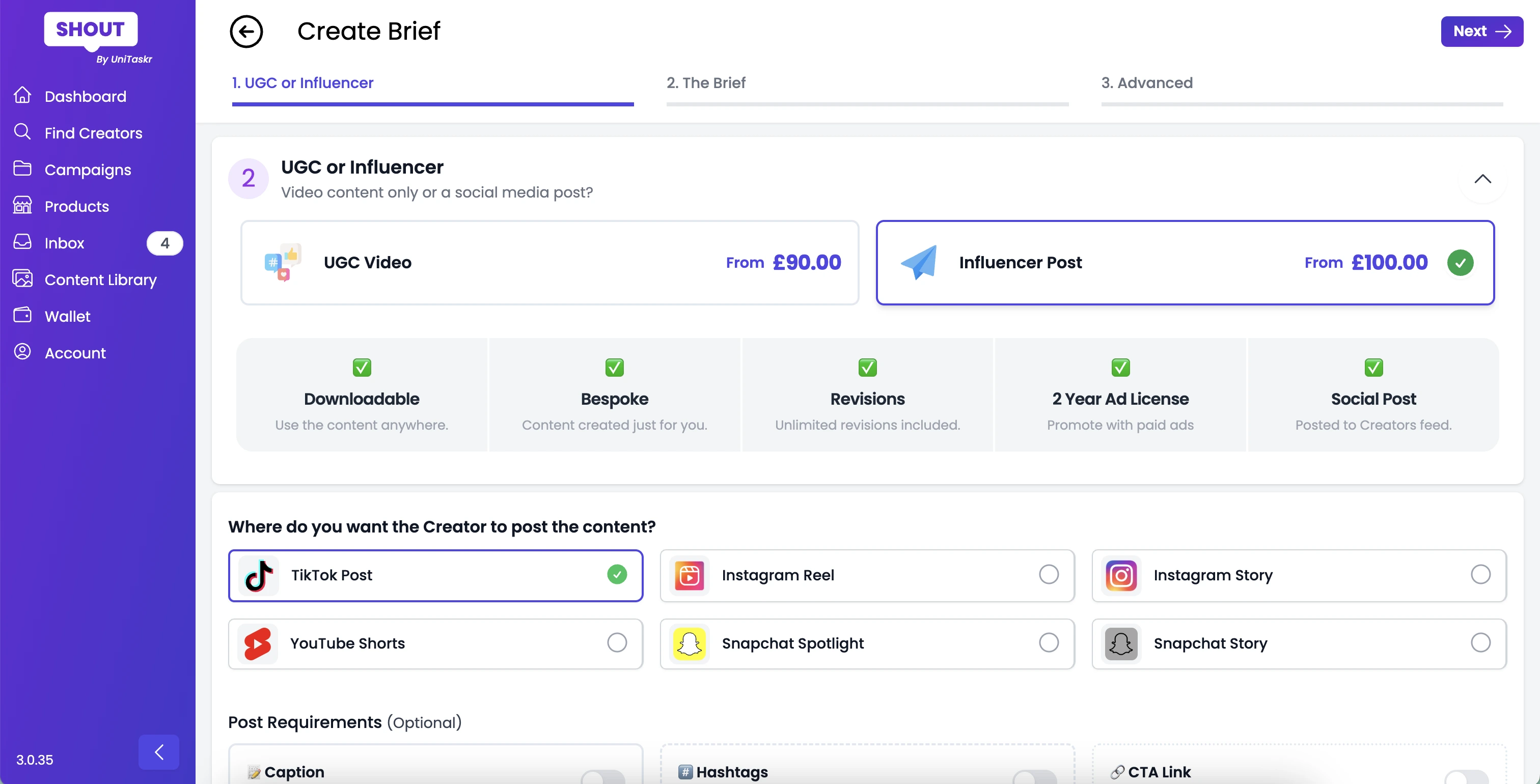Open the Campaigns folder icon
This screenshot has height=784, width=1540.
pos(22,169)
